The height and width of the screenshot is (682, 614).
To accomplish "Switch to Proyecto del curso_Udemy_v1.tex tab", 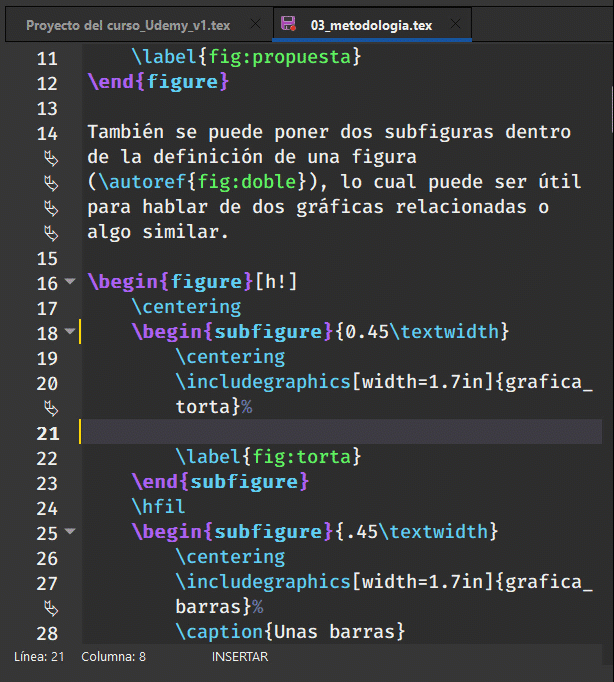I will pos(132,25).
